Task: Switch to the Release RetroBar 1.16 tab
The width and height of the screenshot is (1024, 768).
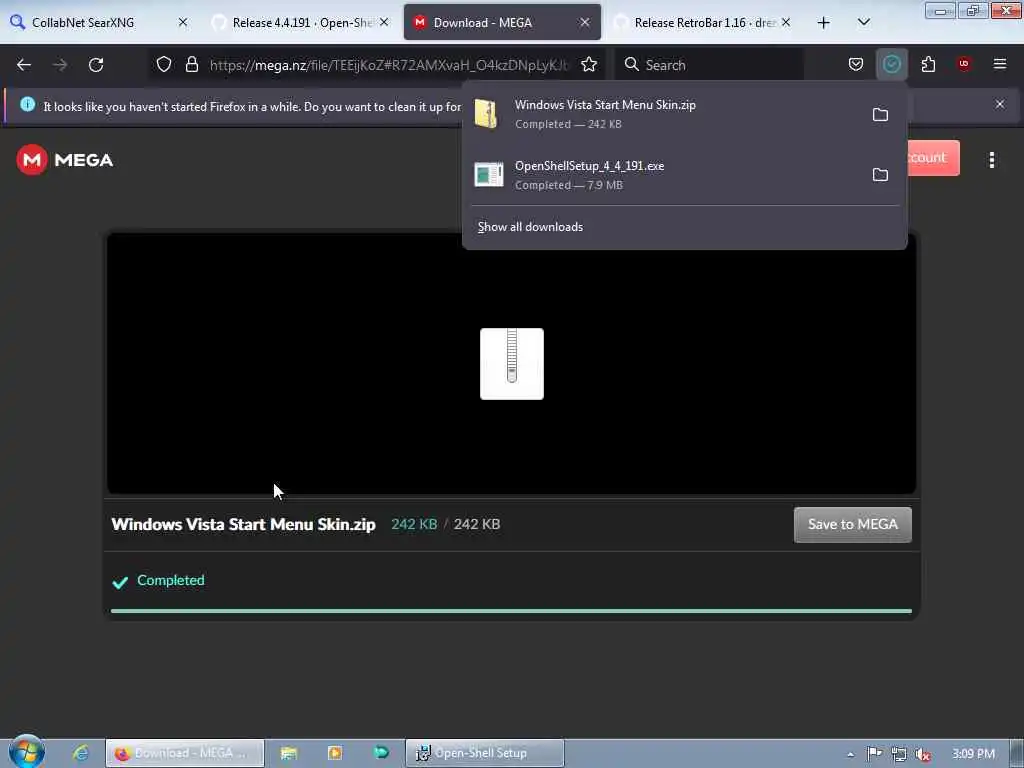Action: coord(702,23)
